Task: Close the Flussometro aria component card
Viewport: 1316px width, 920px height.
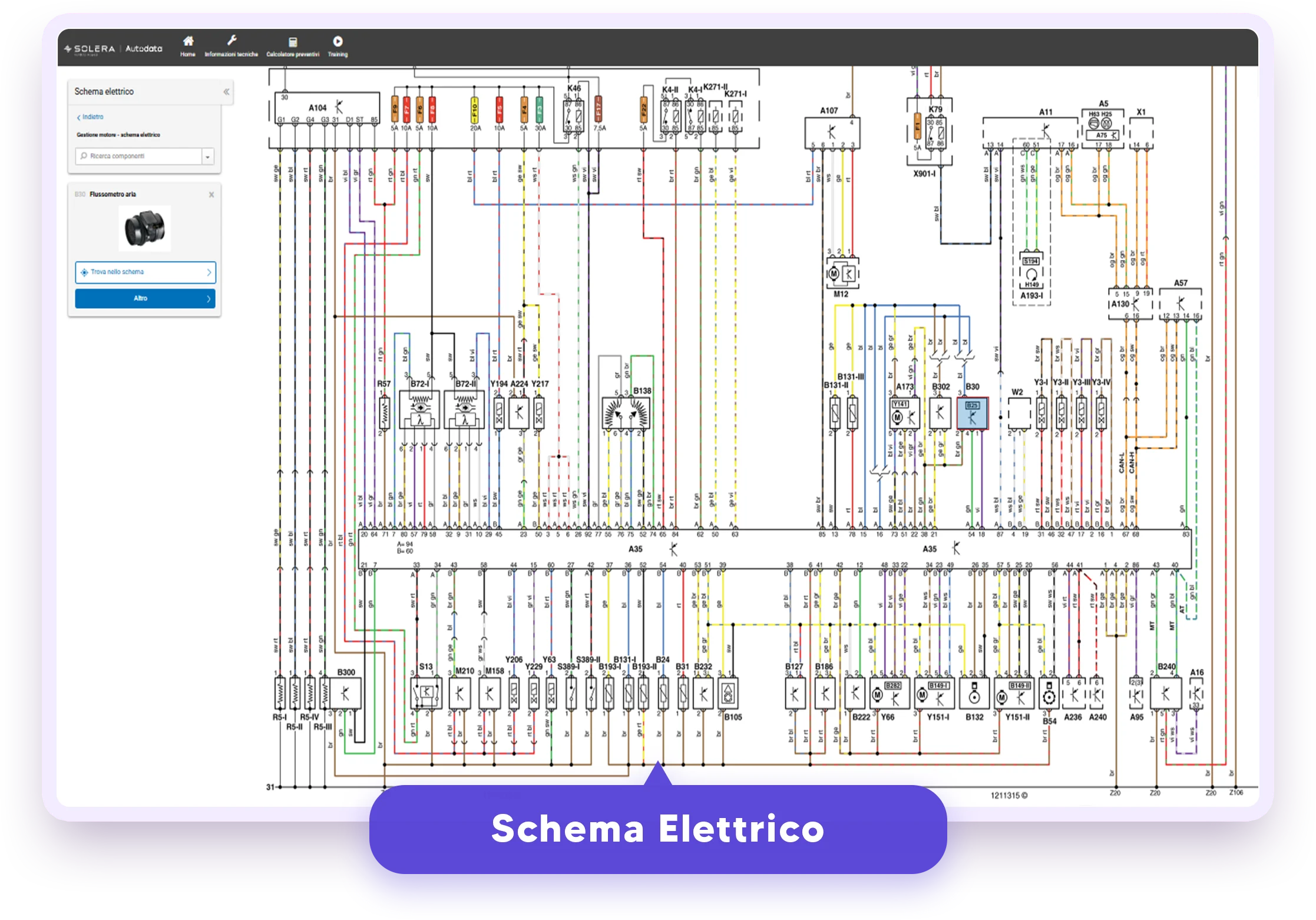Action: [x=211, y=194]
